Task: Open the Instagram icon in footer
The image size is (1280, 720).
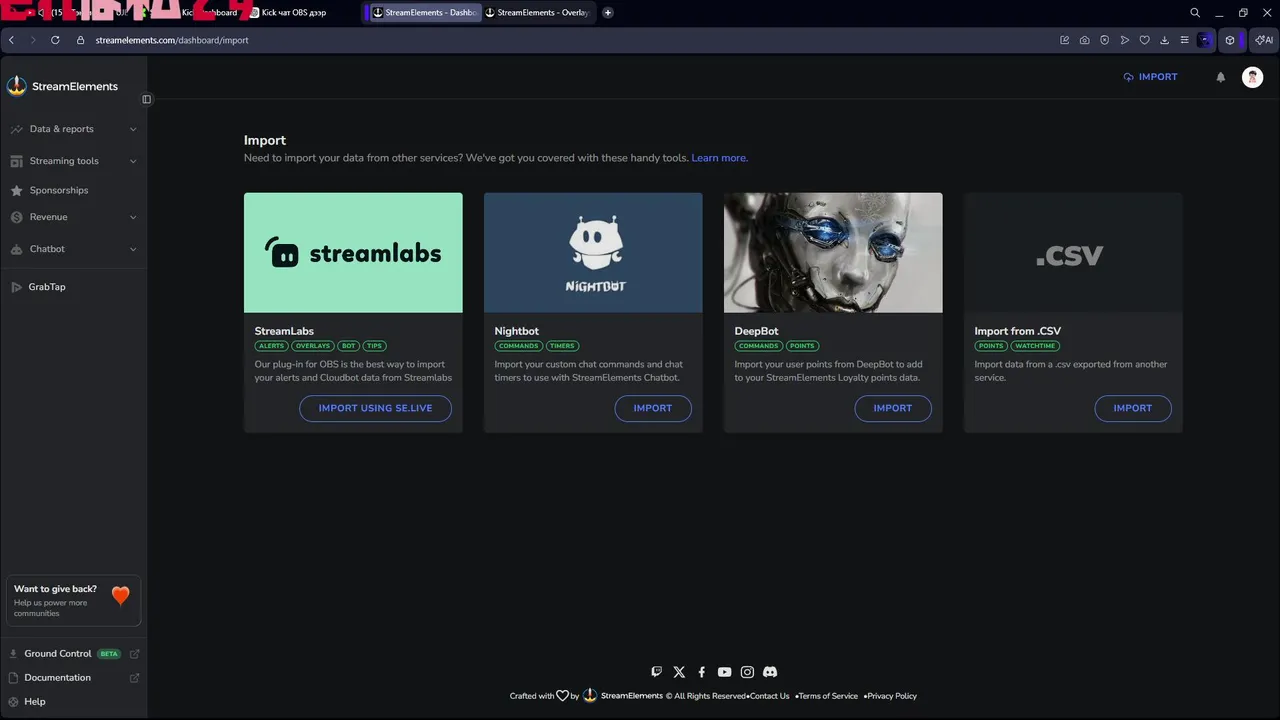Action: point(747,672)
